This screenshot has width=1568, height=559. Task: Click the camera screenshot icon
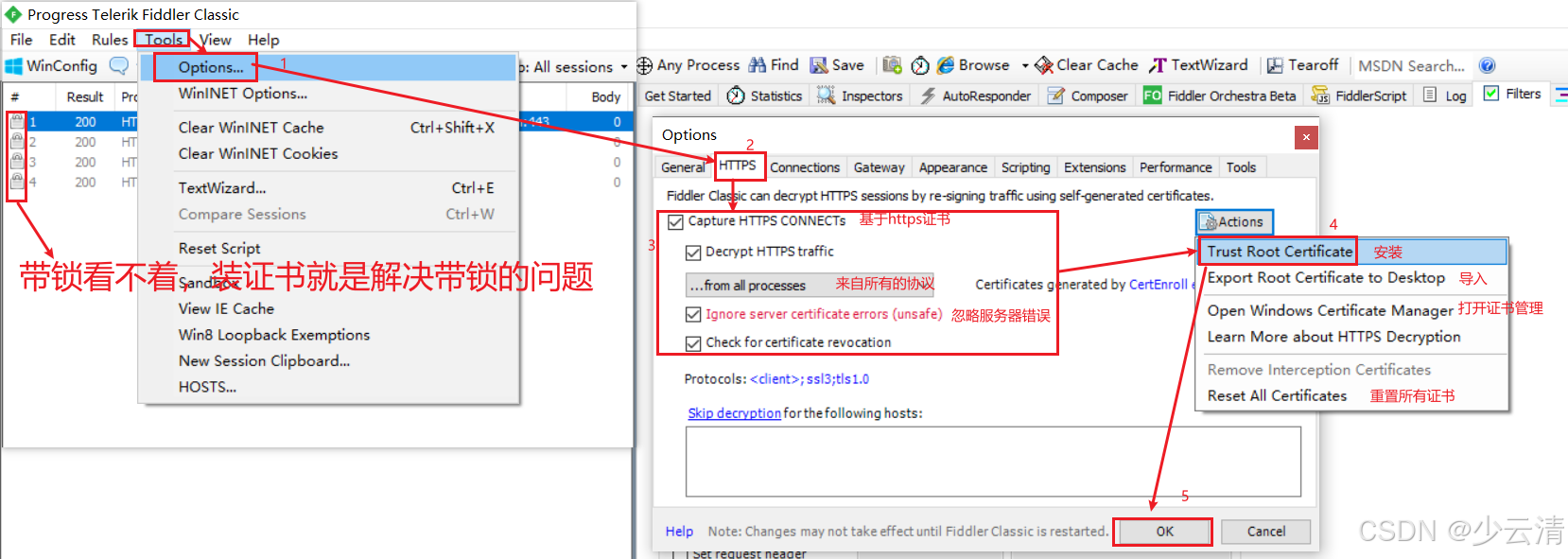(x=892, y=65)
